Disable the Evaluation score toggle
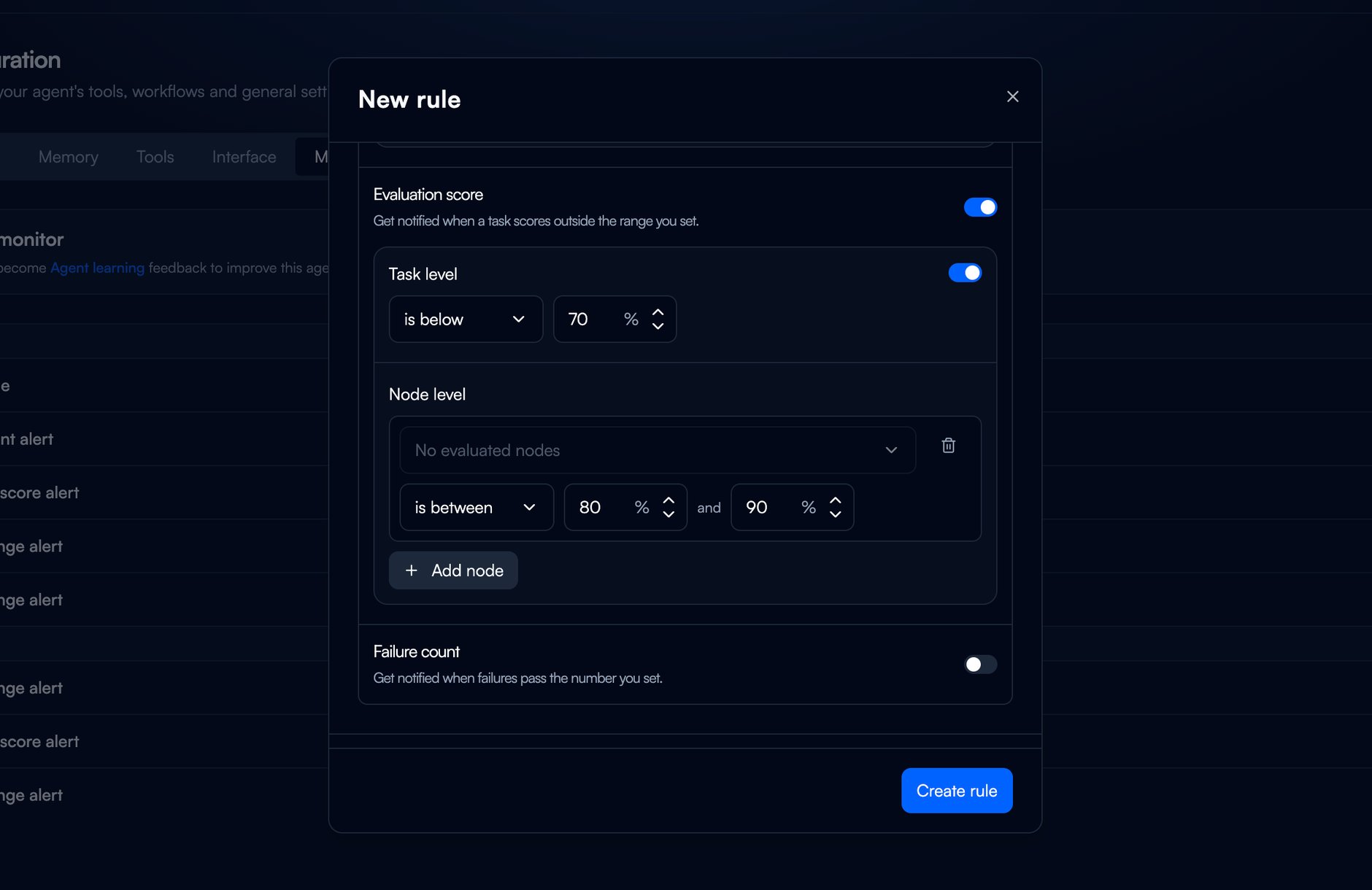The width and height of the screenshot is (1372, 890). (x=980, y=207)
